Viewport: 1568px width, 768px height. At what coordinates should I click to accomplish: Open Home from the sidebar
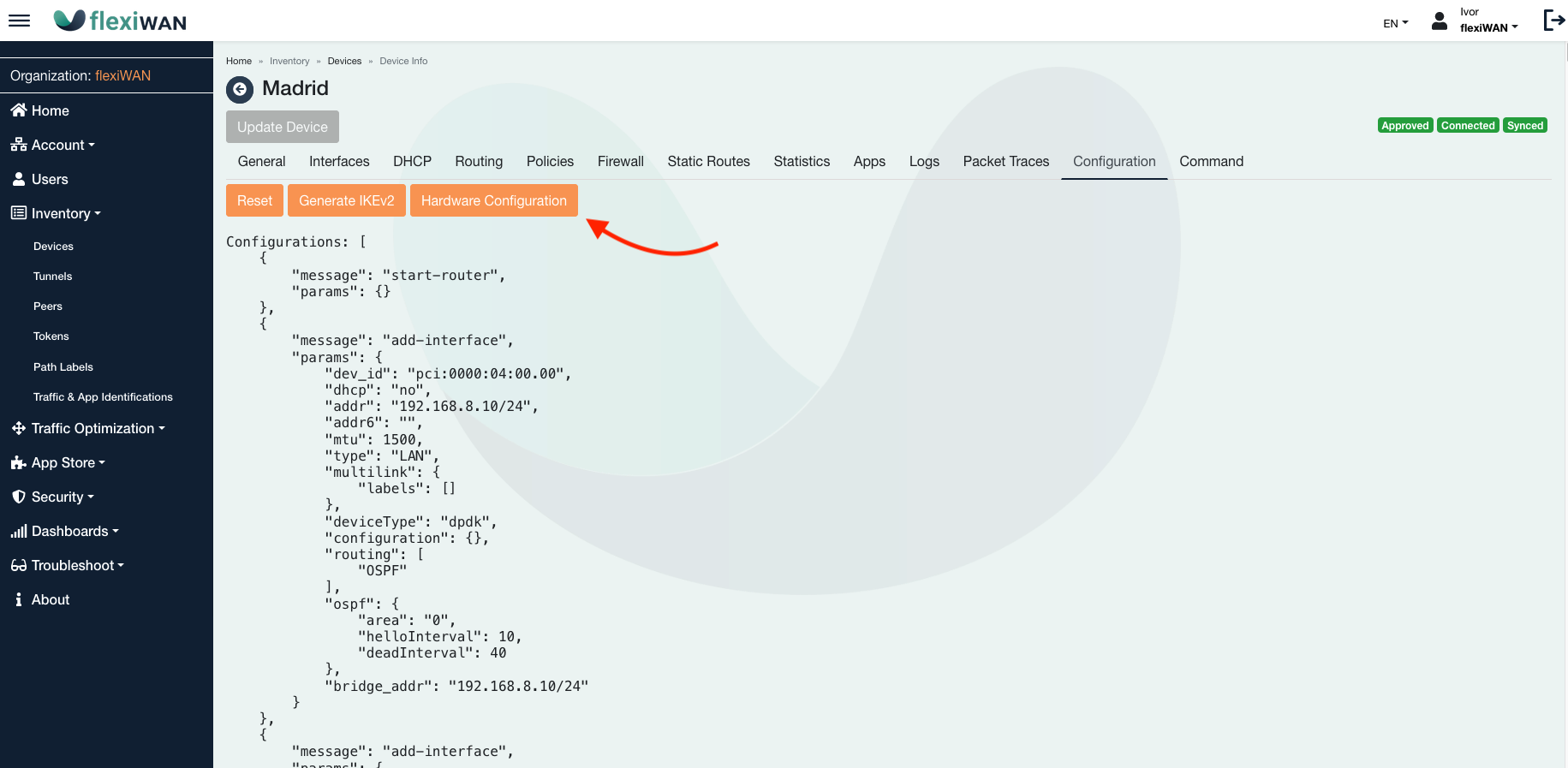tap(50, 110)
